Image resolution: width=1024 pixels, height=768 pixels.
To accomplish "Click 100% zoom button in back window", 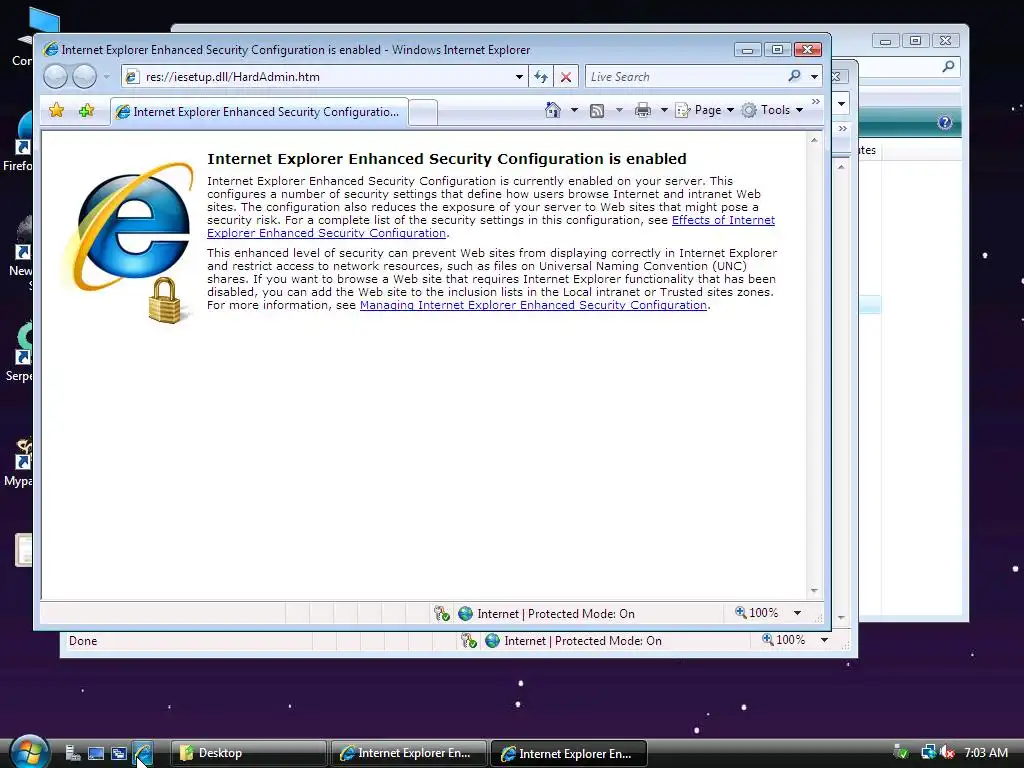I will tap(784, 641).
